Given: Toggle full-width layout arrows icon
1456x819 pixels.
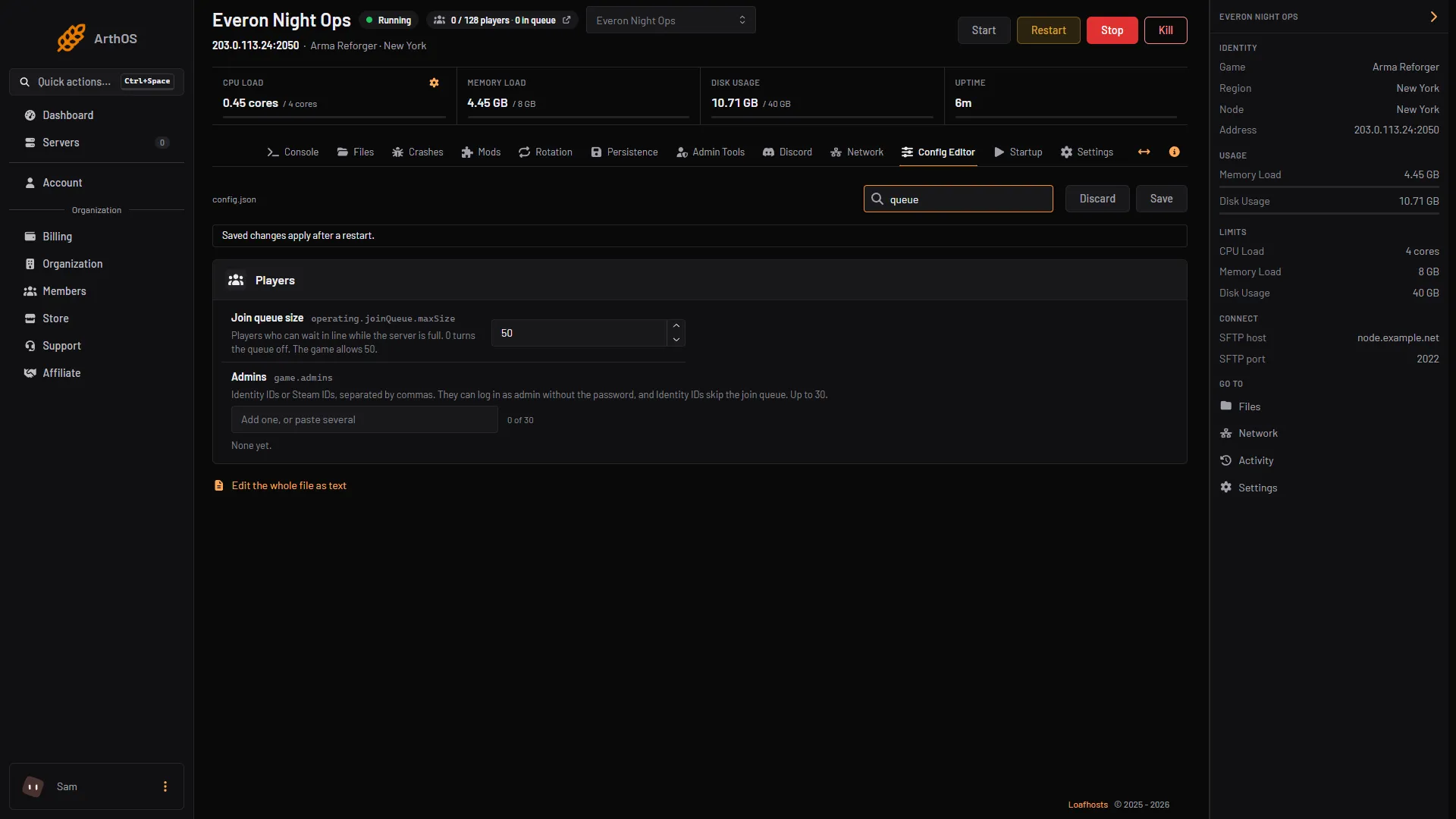Looking at the screenshot, I should pos(1144,152).
